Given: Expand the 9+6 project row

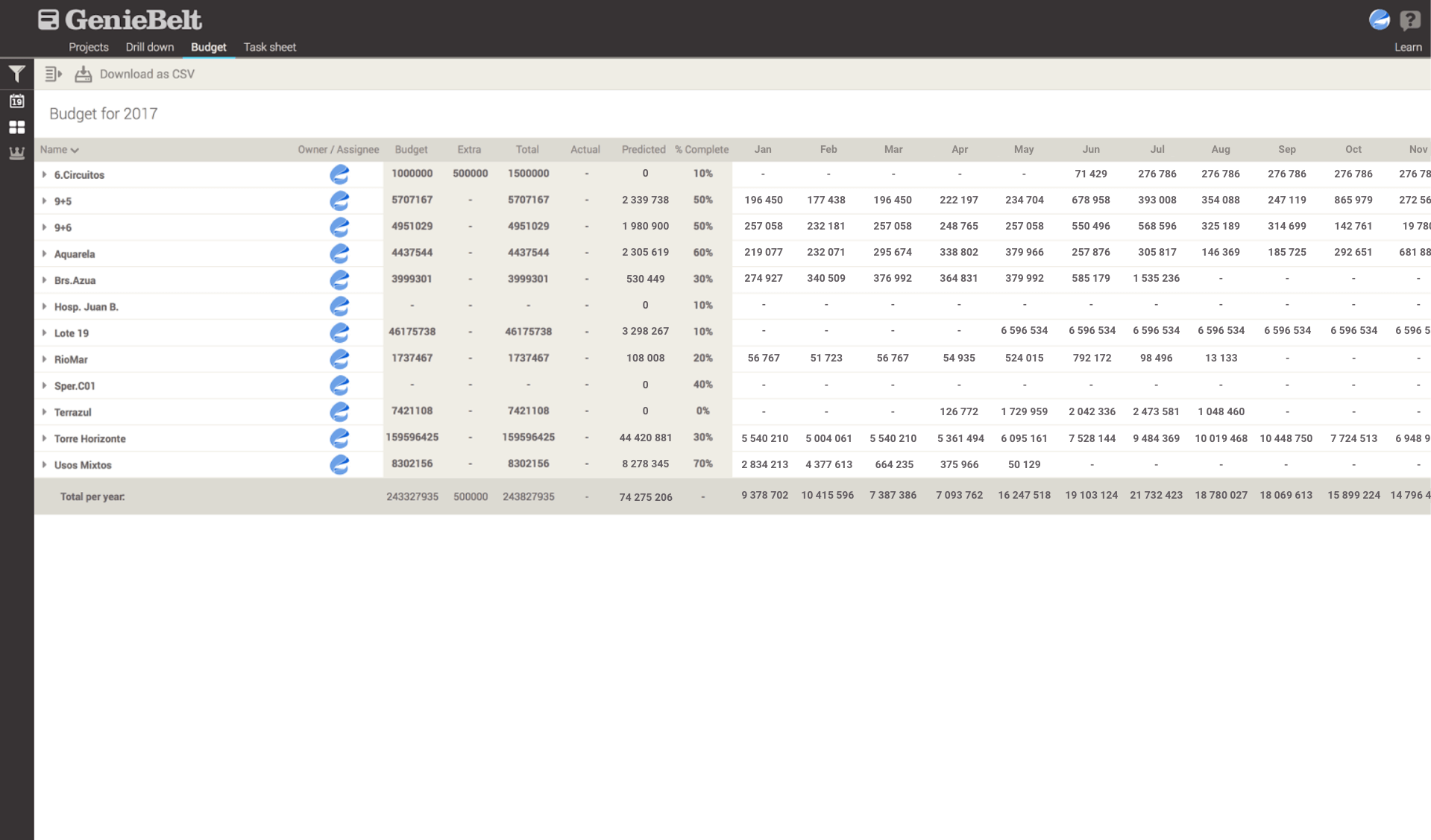Looking at the screenshot, I should 45,227.
